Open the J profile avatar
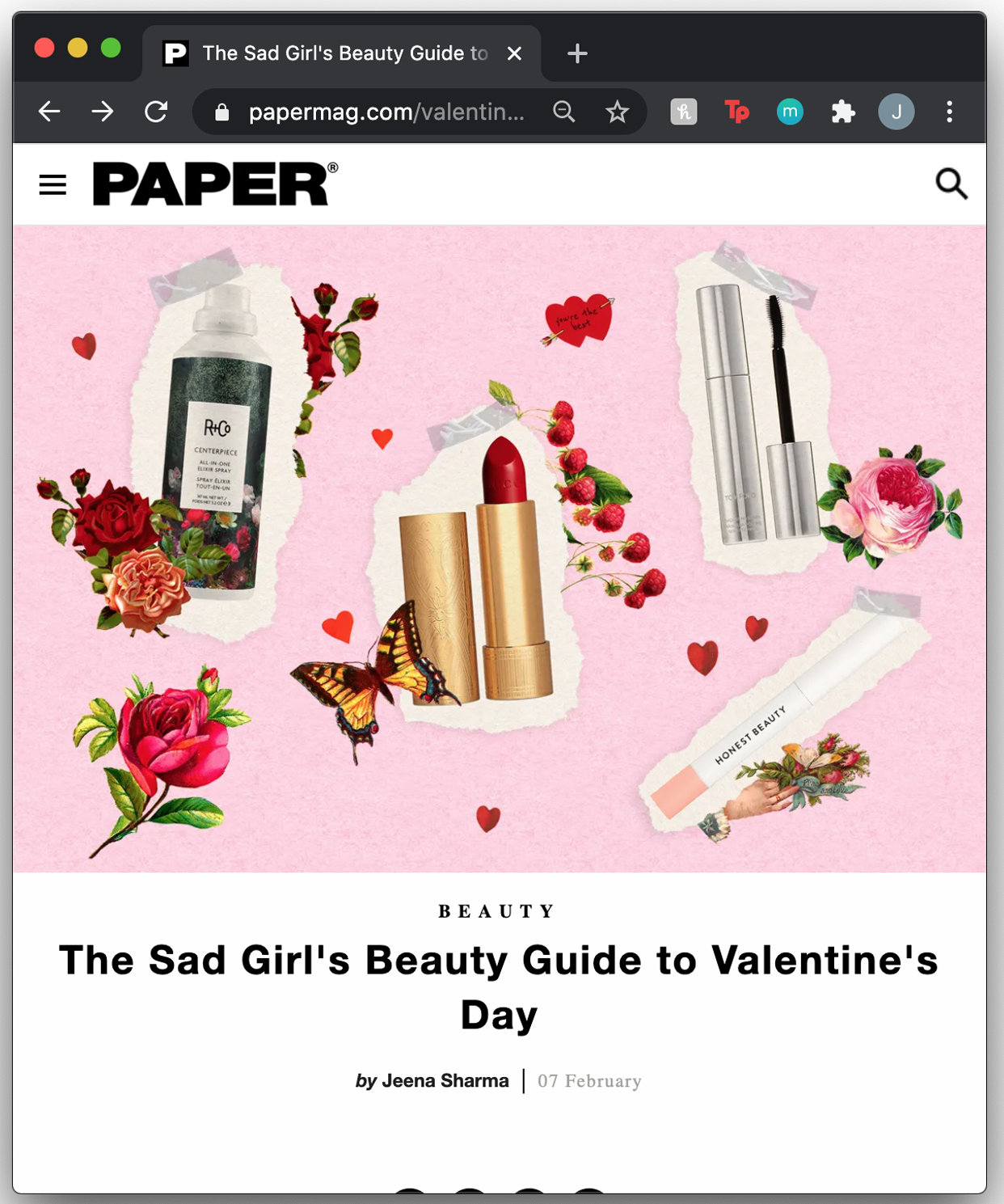The height and width of the screenshot is (1204, 1004). (x=896, y=112)
